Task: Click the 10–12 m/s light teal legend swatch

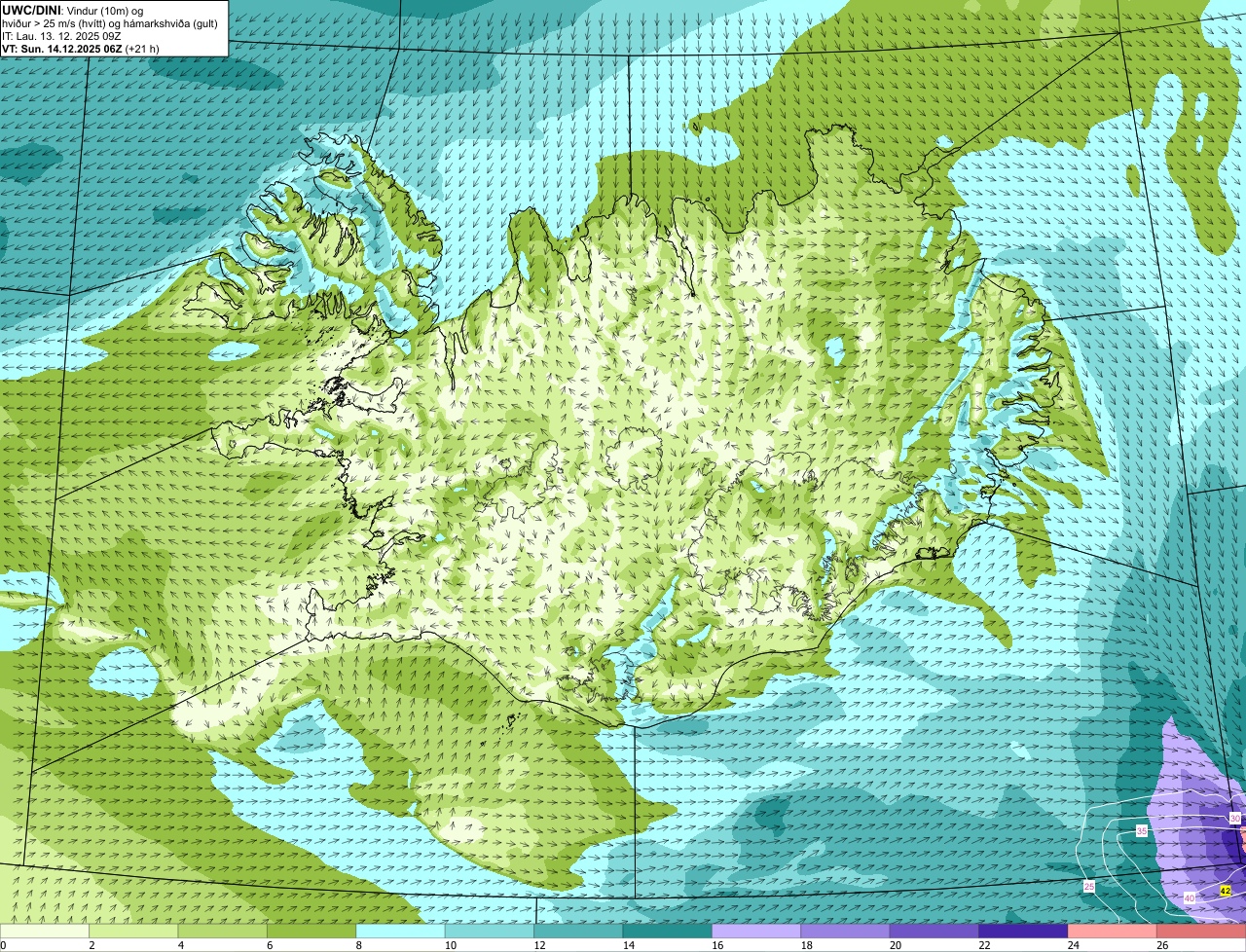Action: point(490,931)
